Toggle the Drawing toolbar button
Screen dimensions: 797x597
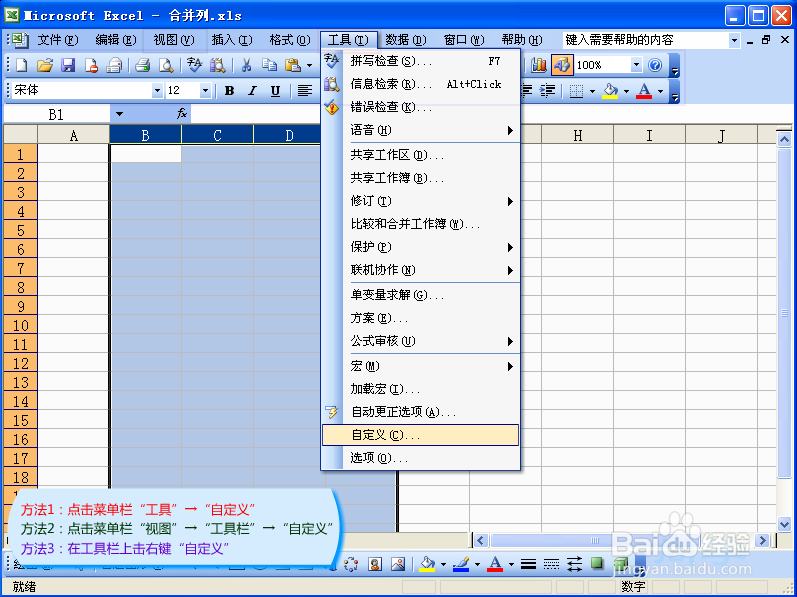[562, 65]
